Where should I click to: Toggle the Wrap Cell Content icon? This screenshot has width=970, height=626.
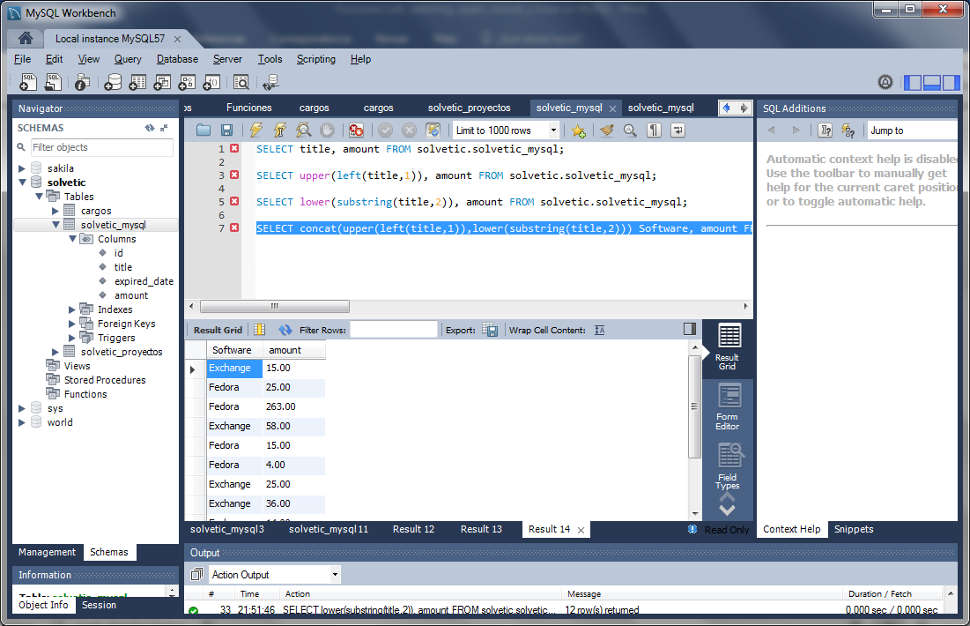coord(599,330)
